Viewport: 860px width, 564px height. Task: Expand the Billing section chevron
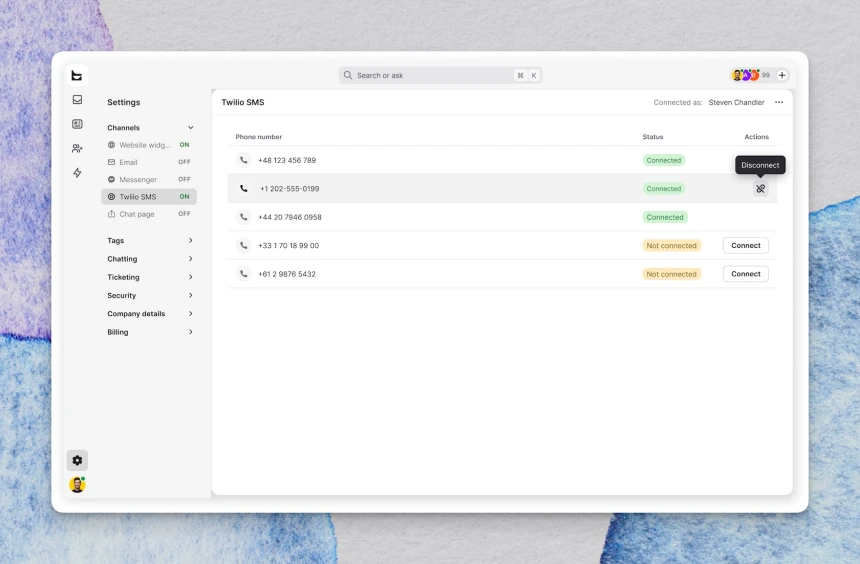(190, 332)
